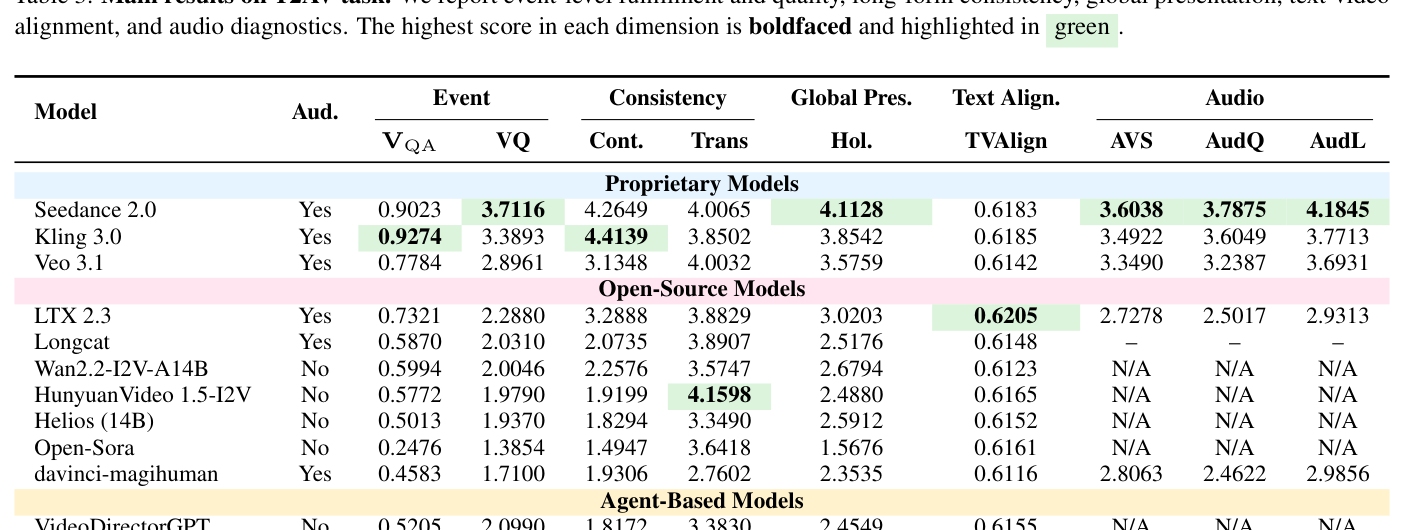This screenshot has width=1404, height=530.
Task: Click the 'Hol.' sub-column header
Action: (x=851, y=141)
